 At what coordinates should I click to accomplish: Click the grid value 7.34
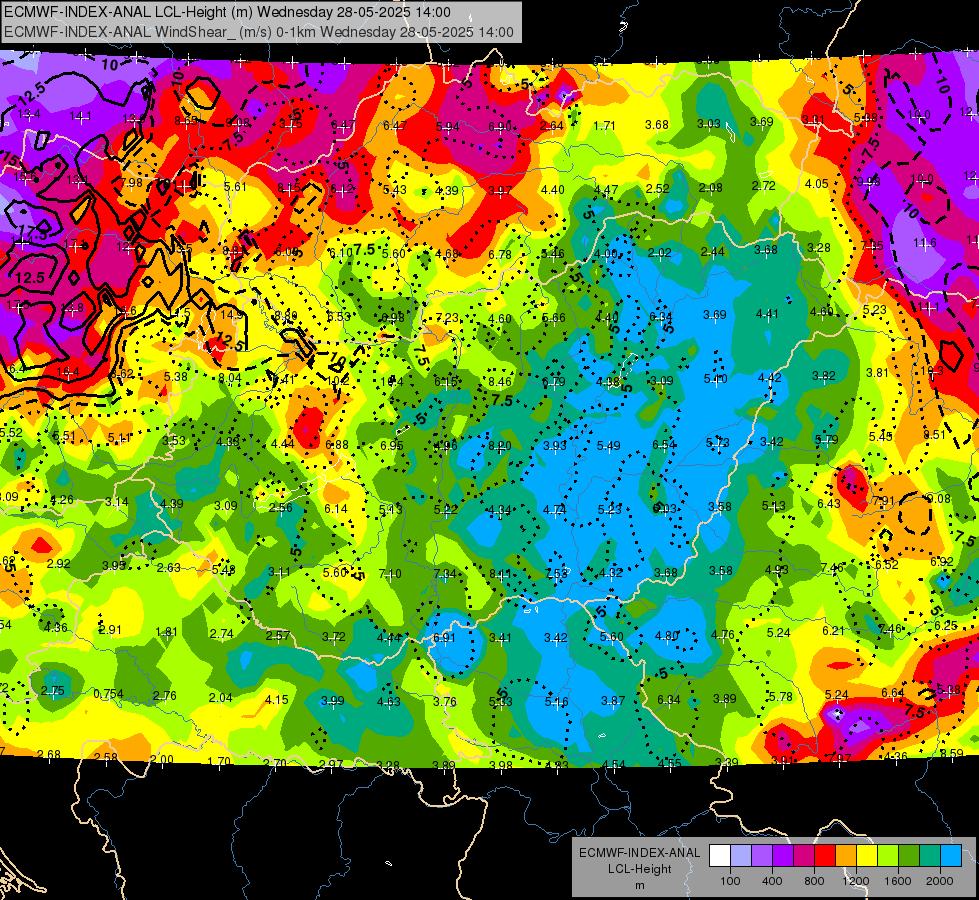(x=445, y=573)
